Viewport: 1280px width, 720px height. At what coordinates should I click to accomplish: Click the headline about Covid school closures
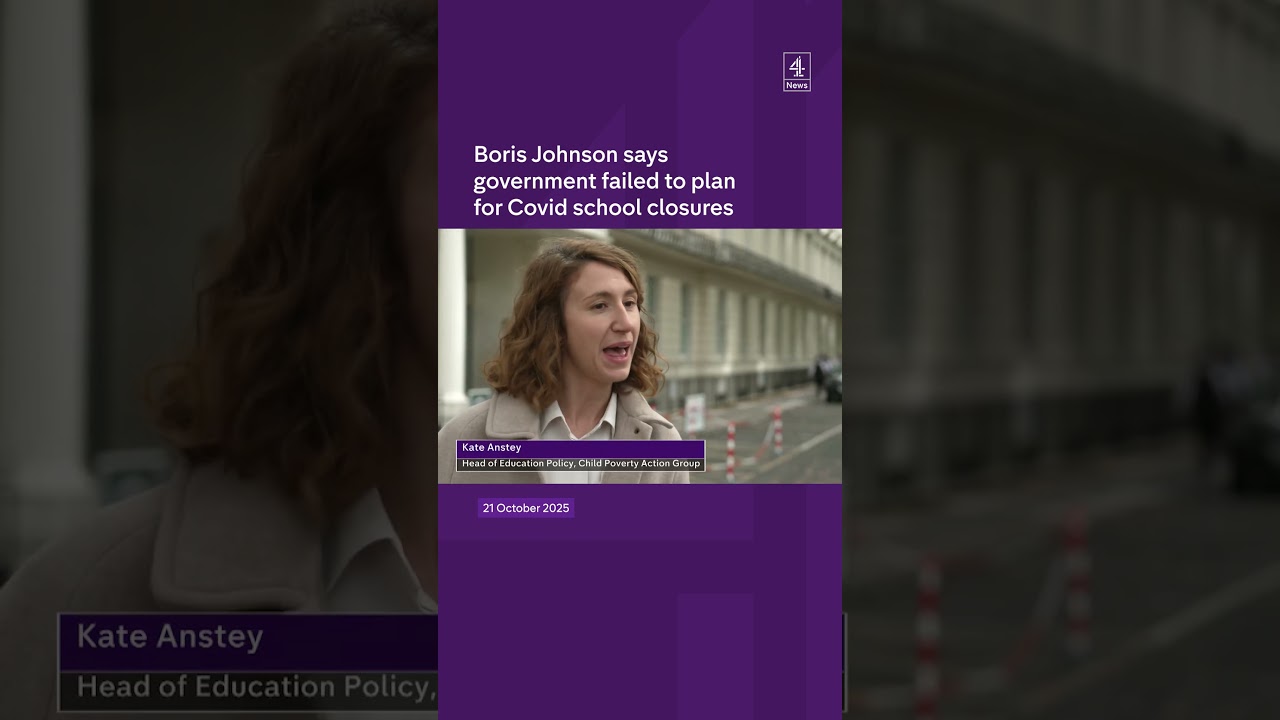(x=604, y=181)
